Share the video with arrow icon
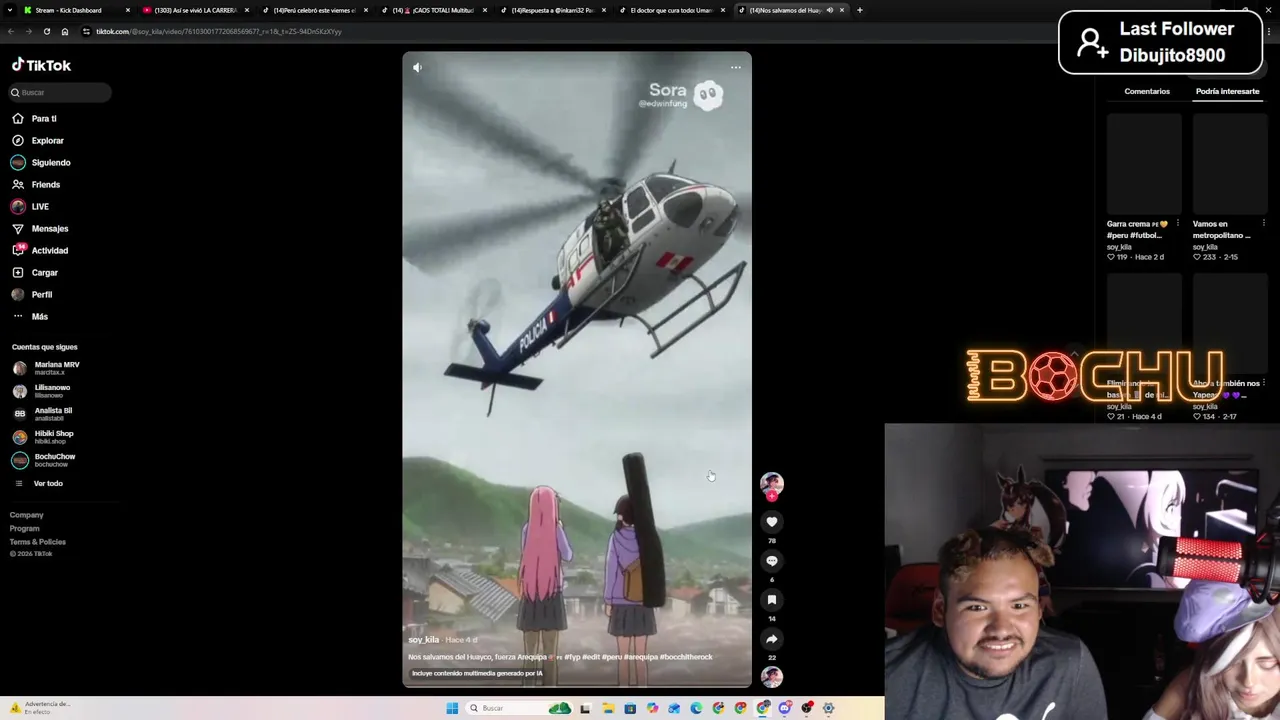Image resolution: width=1280 pixels, height=720 pixels. tap(772, 638)
